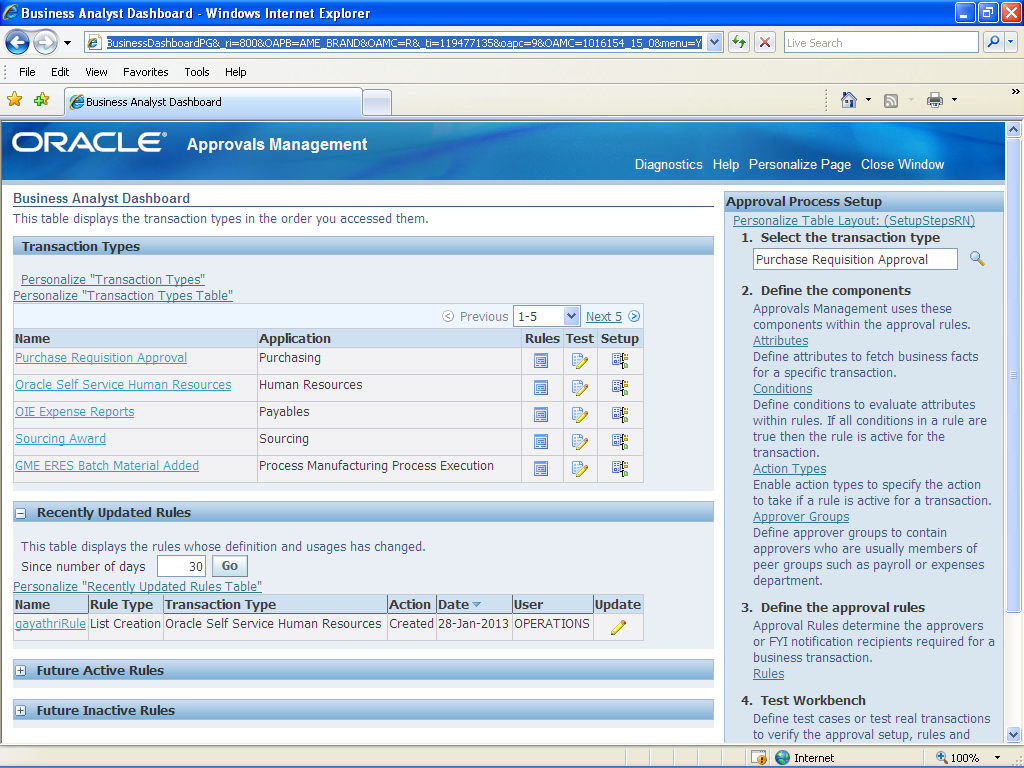Open Test icon for GME ERES Batch Material Added
This screenshot has width=1024, height=768.
pyautogui.click(x=580, y=468)
